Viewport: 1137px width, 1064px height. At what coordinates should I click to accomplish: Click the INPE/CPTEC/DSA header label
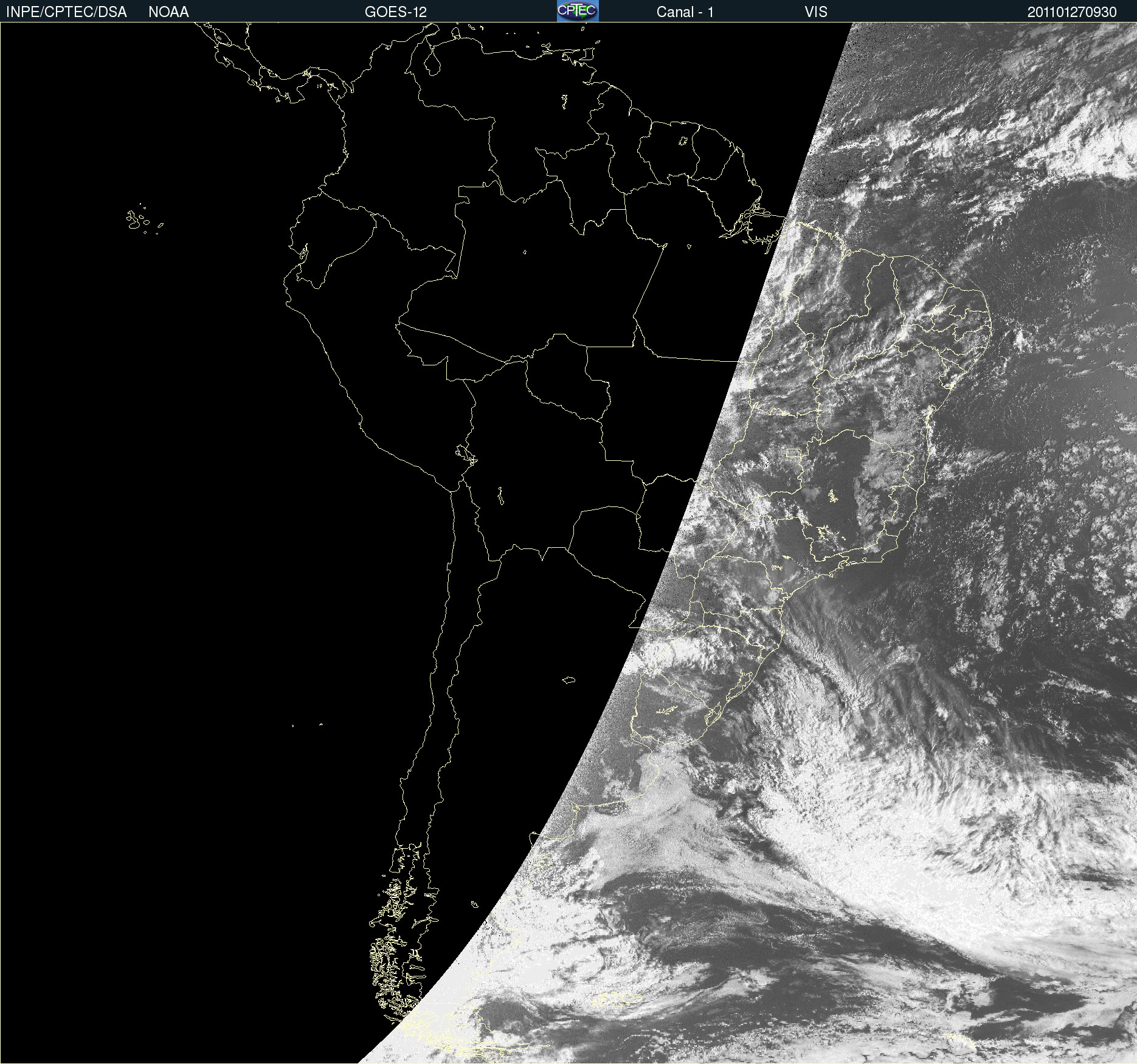coord(66,12)
